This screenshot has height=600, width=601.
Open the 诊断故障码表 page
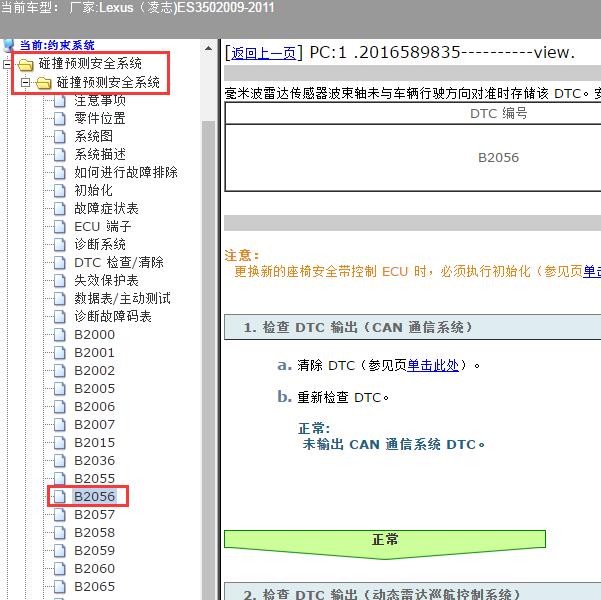113,316
